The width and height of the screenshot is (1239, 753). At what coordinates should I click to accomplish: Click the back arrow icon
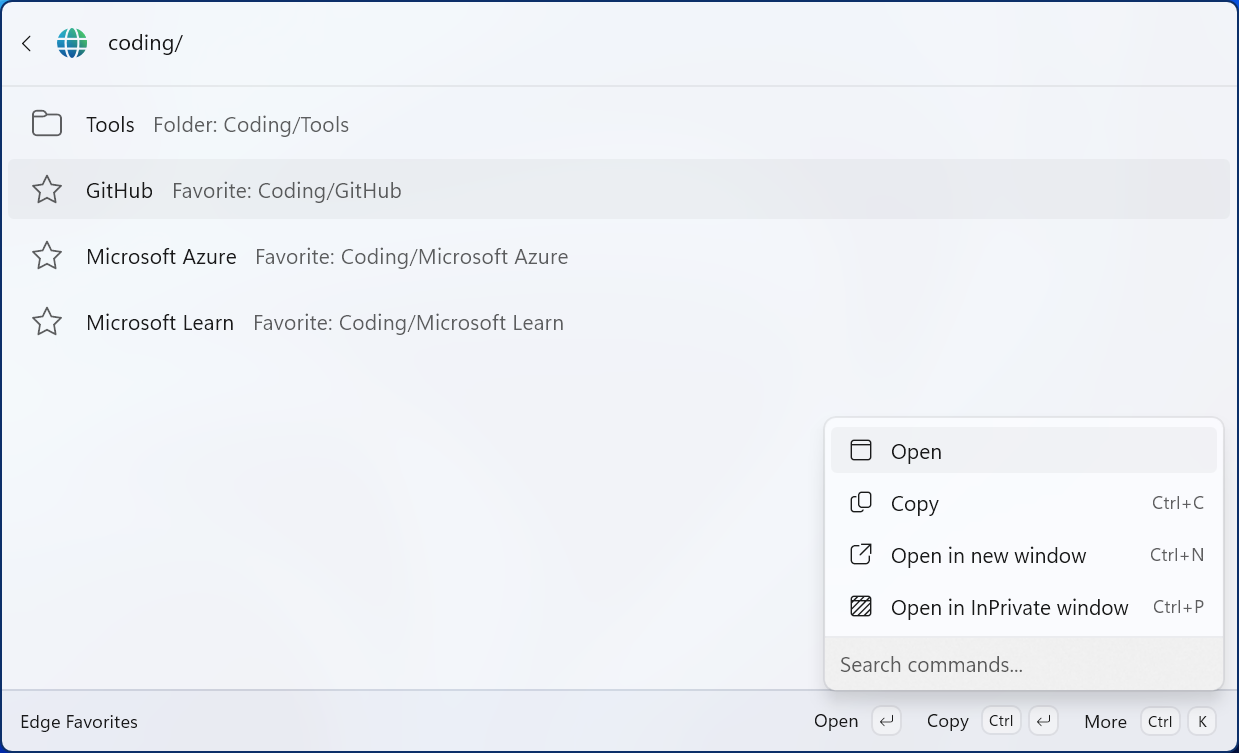[x=27, y=44]
